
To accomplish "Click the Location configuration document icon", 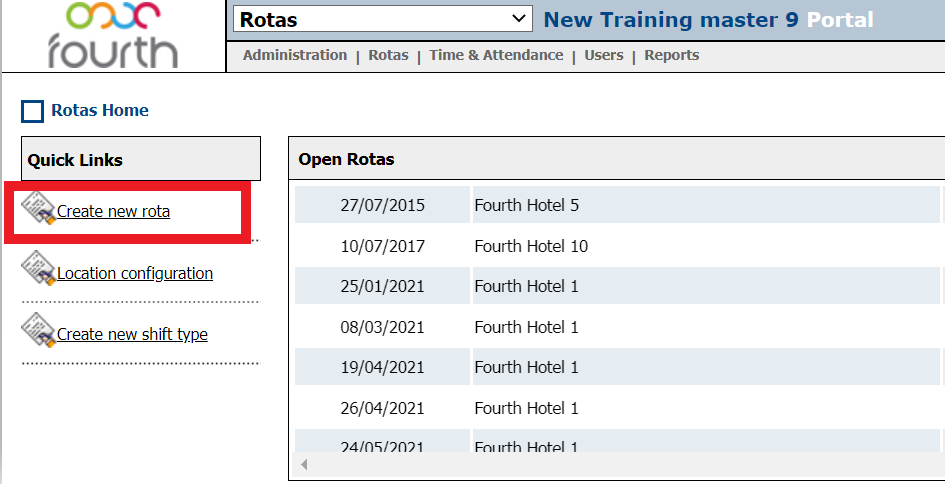I will [x=39, y=269].
